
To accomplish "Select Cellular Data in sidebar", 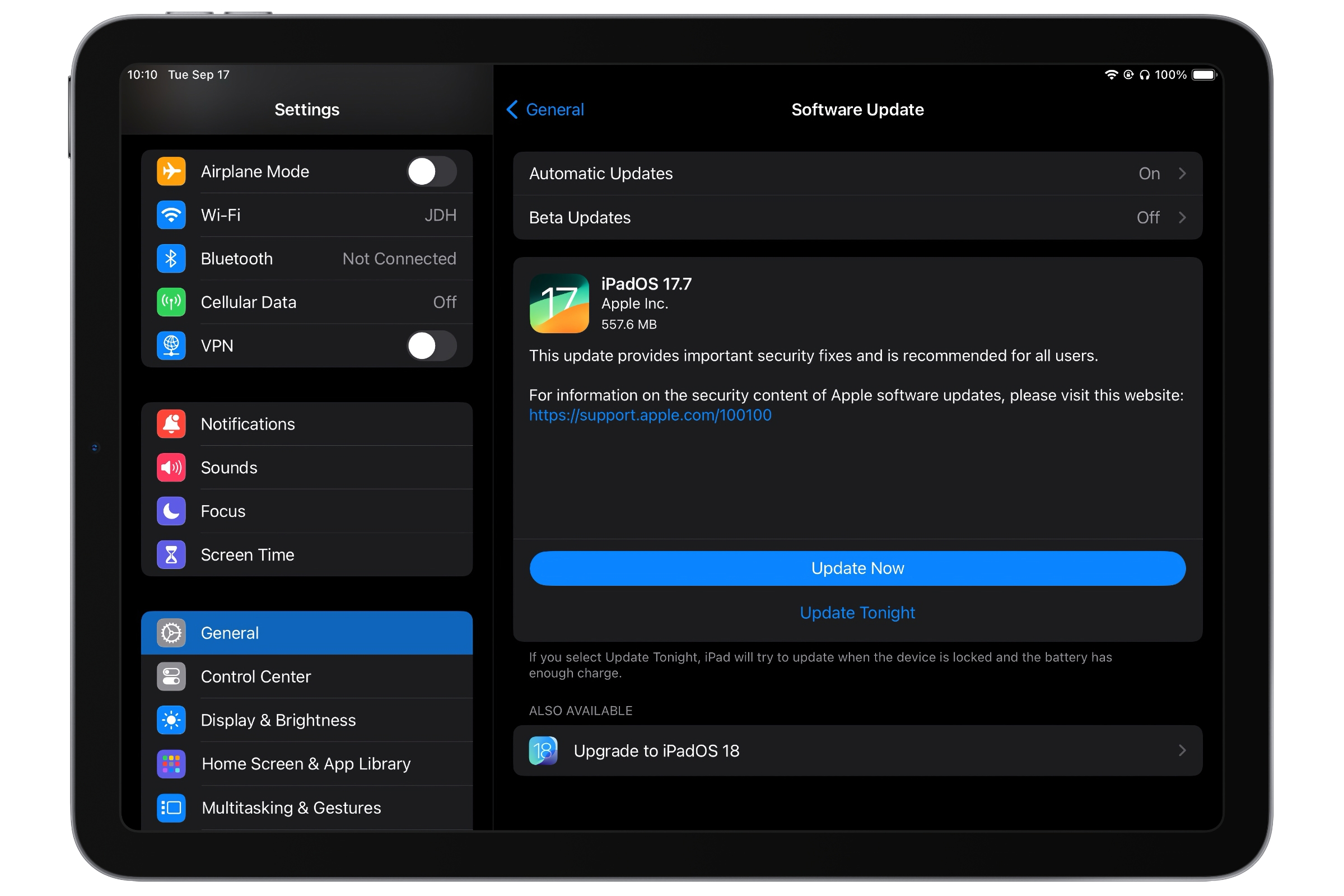I will (x=307, y=302).
